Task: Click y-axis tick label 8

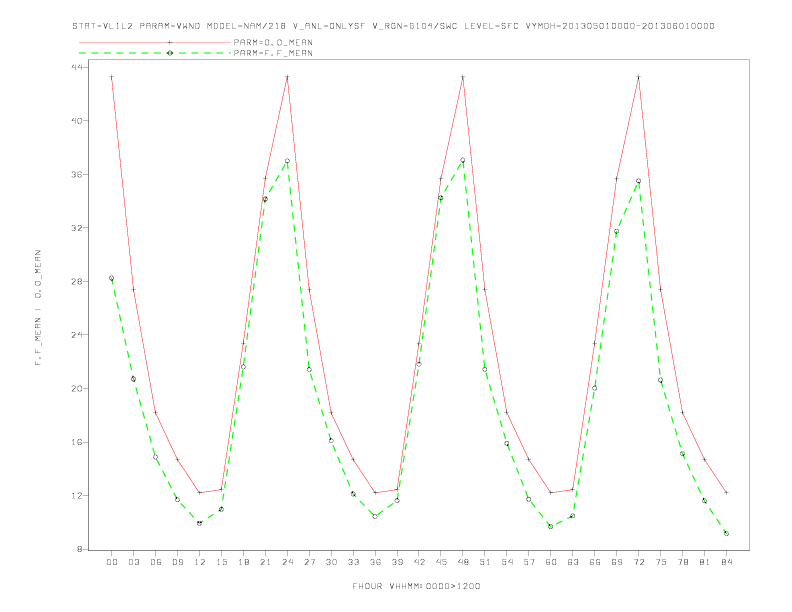Action: pos(80,549)
